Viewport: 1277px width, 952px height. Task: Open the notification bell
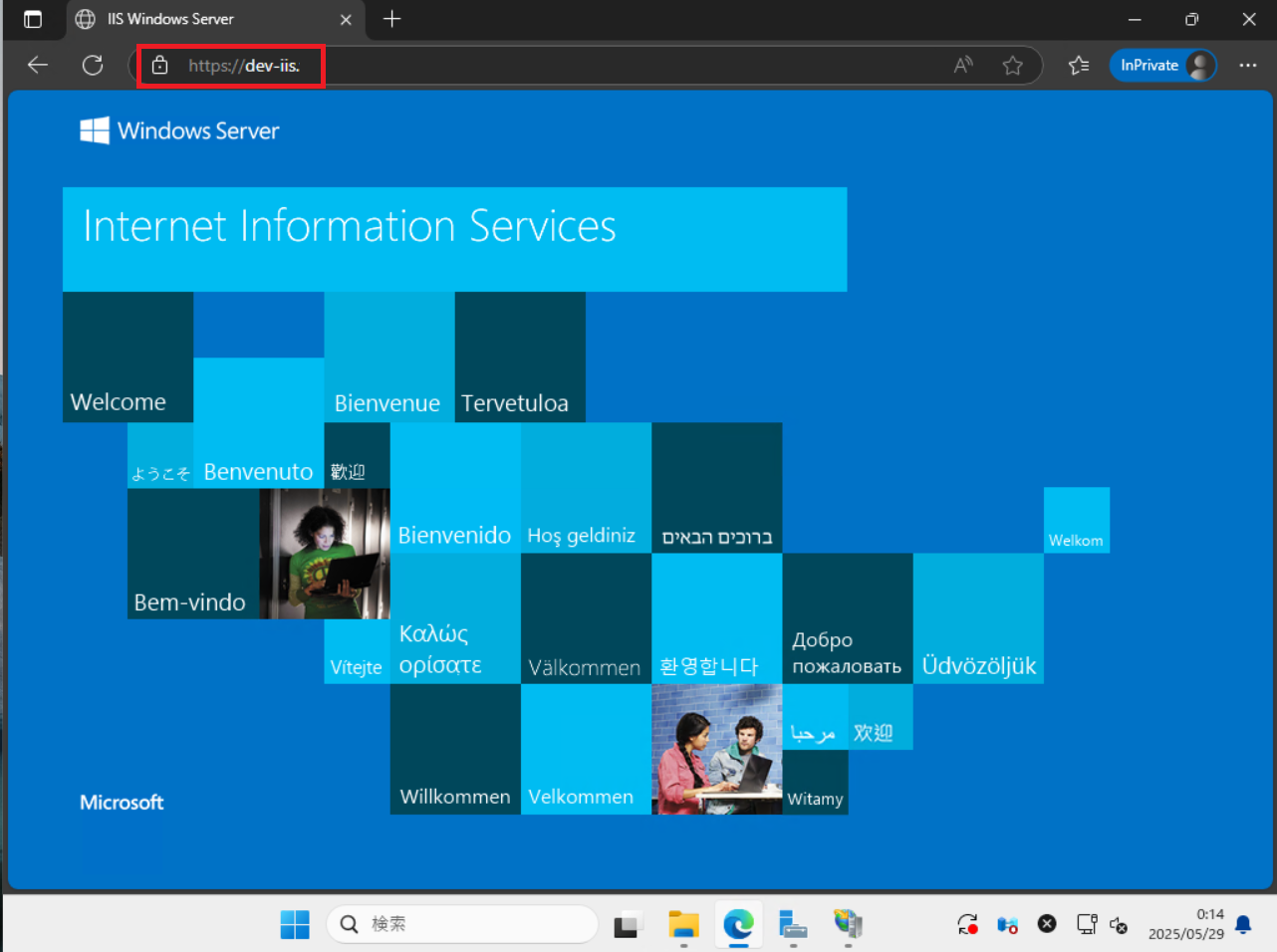(x=1243, y=924)
